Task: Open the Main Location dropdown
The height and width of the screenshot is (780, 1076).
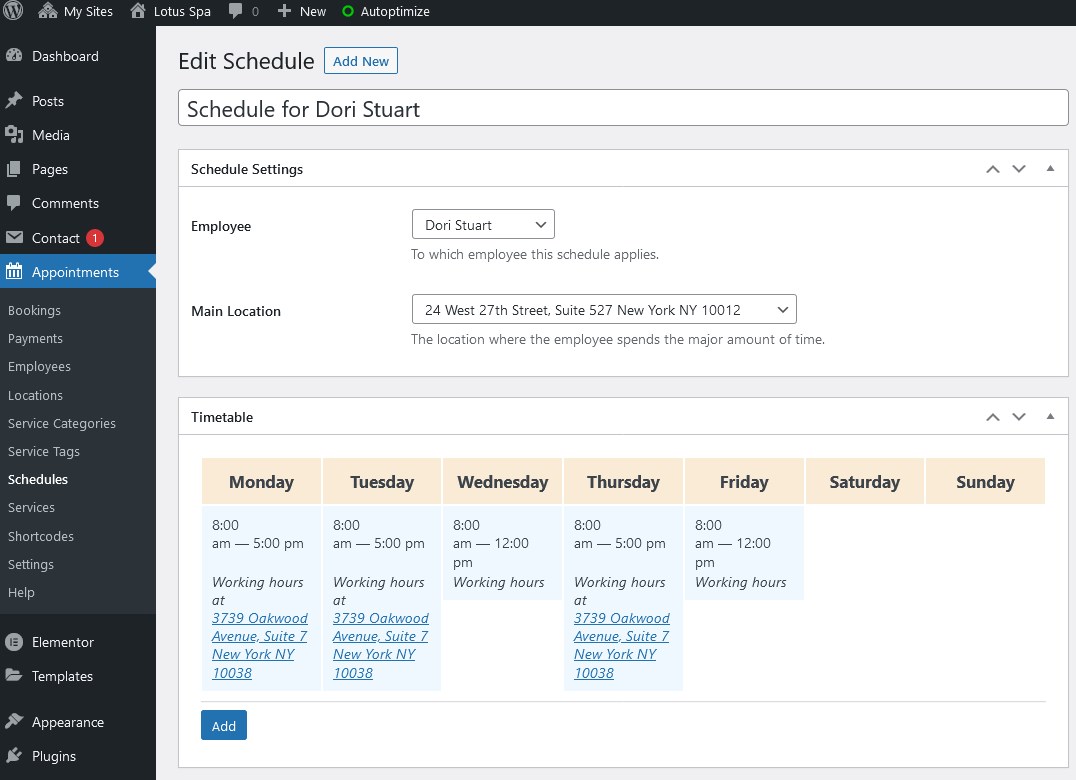Action: (x=604, y=309)
